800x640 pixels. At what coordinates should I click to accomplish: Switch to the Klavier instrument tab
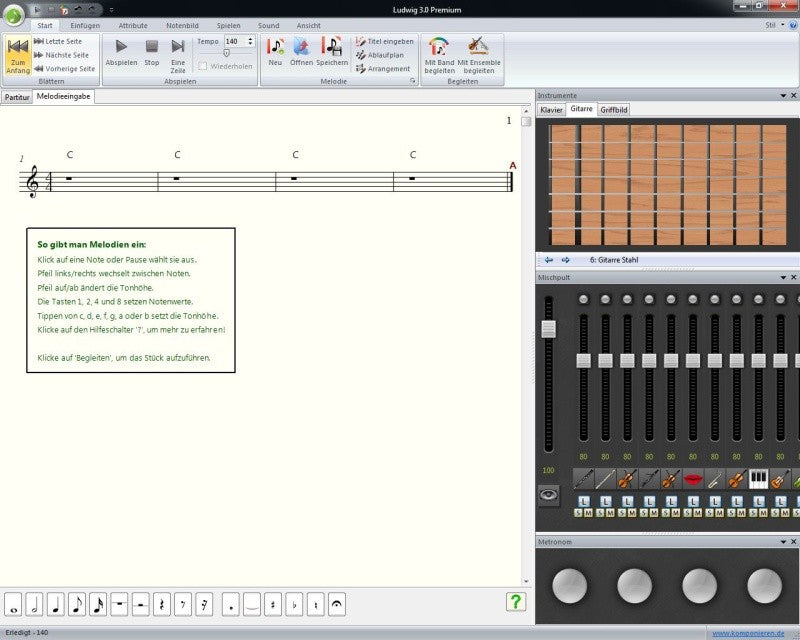[x=551, y=110]
